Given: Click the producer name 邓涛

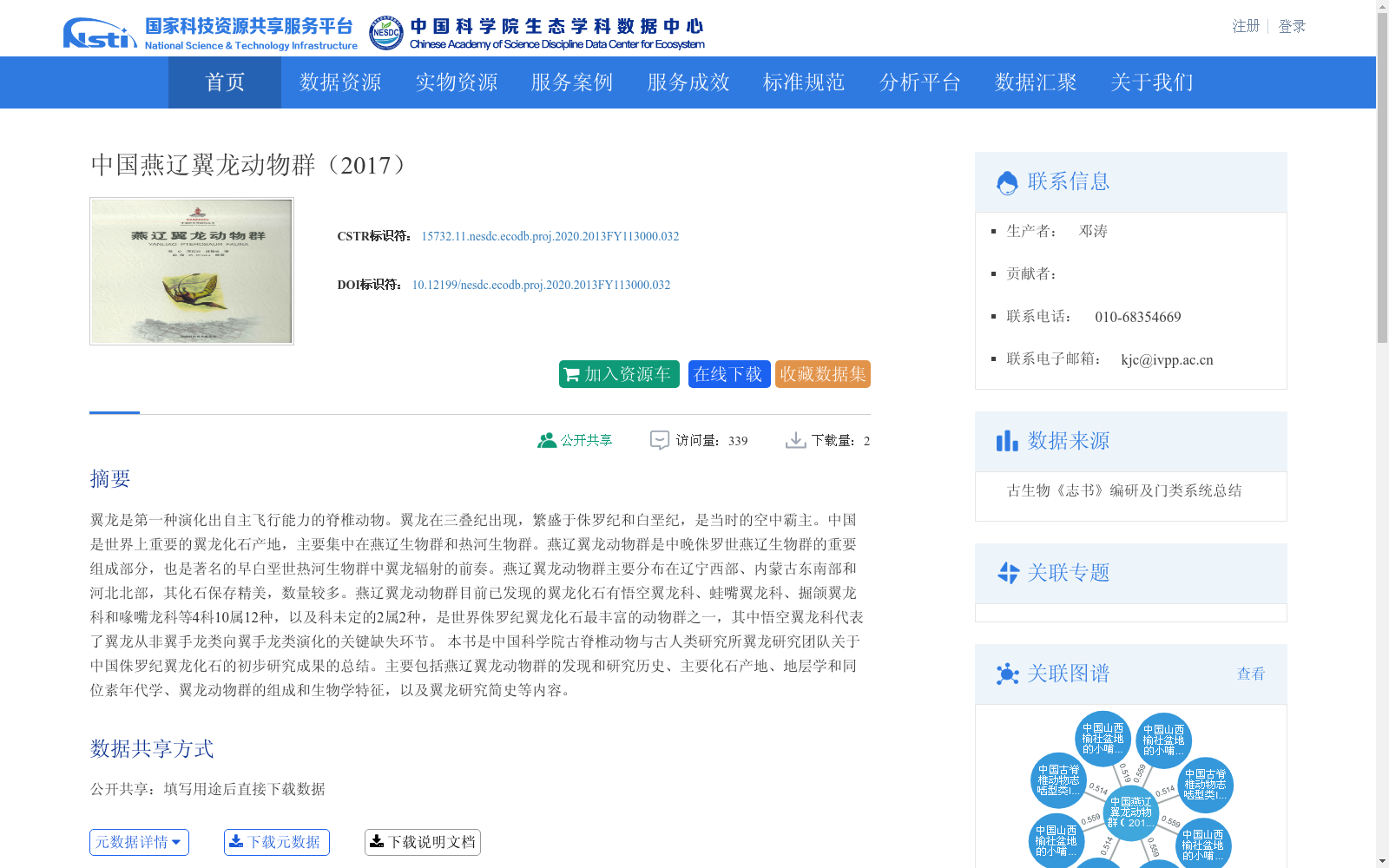Looking at the screenshot, I should [x=1093, y=231].
